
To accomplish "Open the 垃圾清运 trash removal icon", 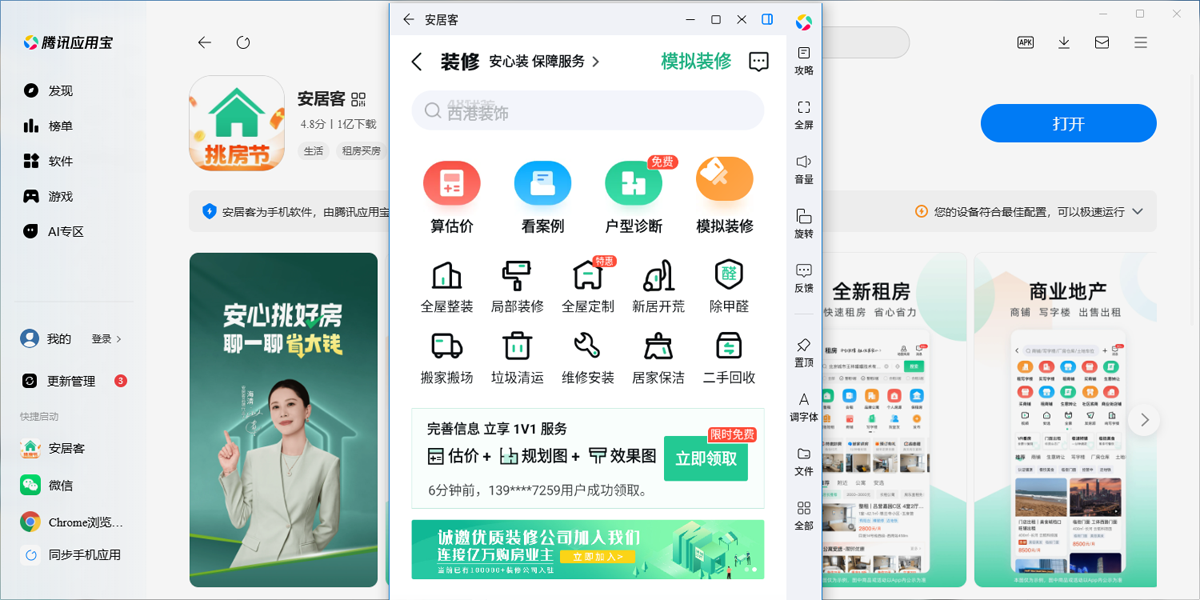I will point(517,346).
